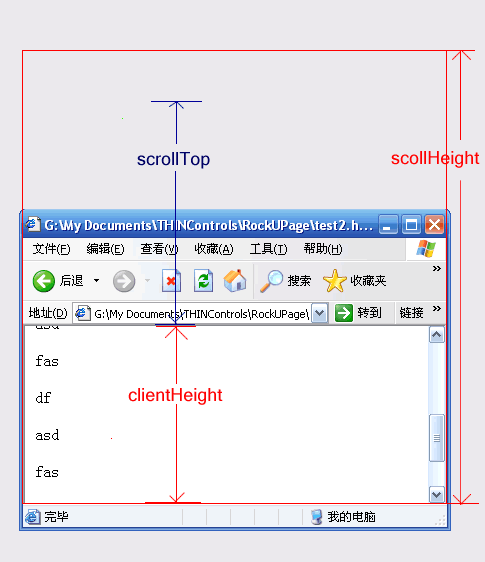Click the My Computer (我的电脑) zone icon
This screenshot has height=562, width=485.
[x=316, y=517]
